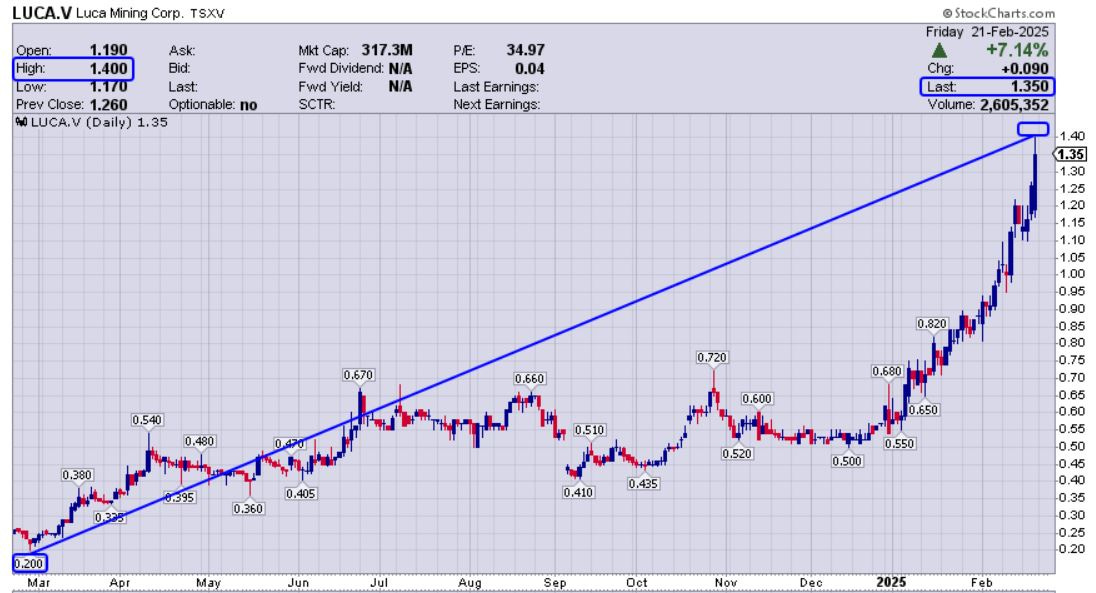
Task: Click the 0.820 January peak label
Action: tap(932, 324)
